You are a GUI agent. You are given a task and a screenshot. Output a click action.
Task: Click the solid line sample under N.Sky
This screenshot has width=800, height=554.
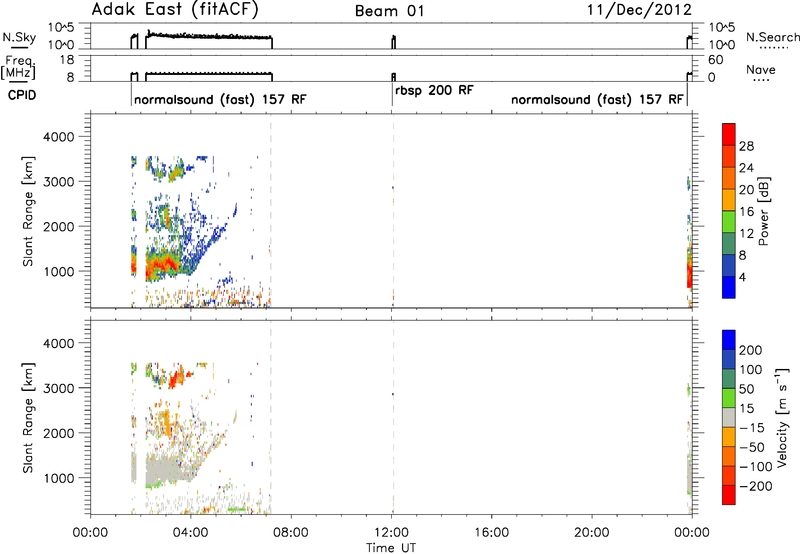point(18,48)
